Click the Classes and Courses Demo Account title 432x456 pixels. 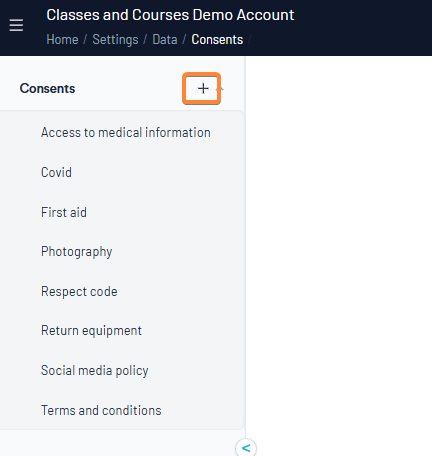(x=170, y=15)
